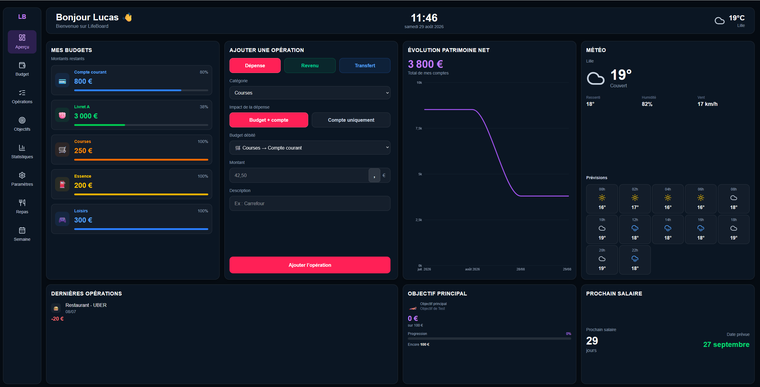Choose the Compte uniquement impact option
760x387 pixels.
351,120
